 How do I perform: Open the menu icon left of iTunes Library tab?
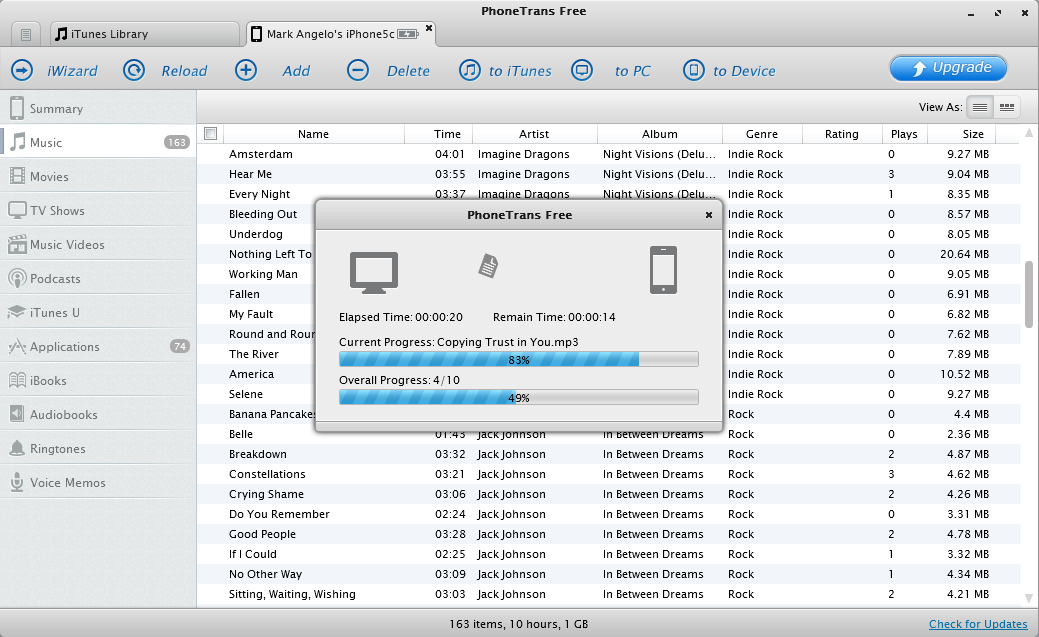click(x=26, y=34)
